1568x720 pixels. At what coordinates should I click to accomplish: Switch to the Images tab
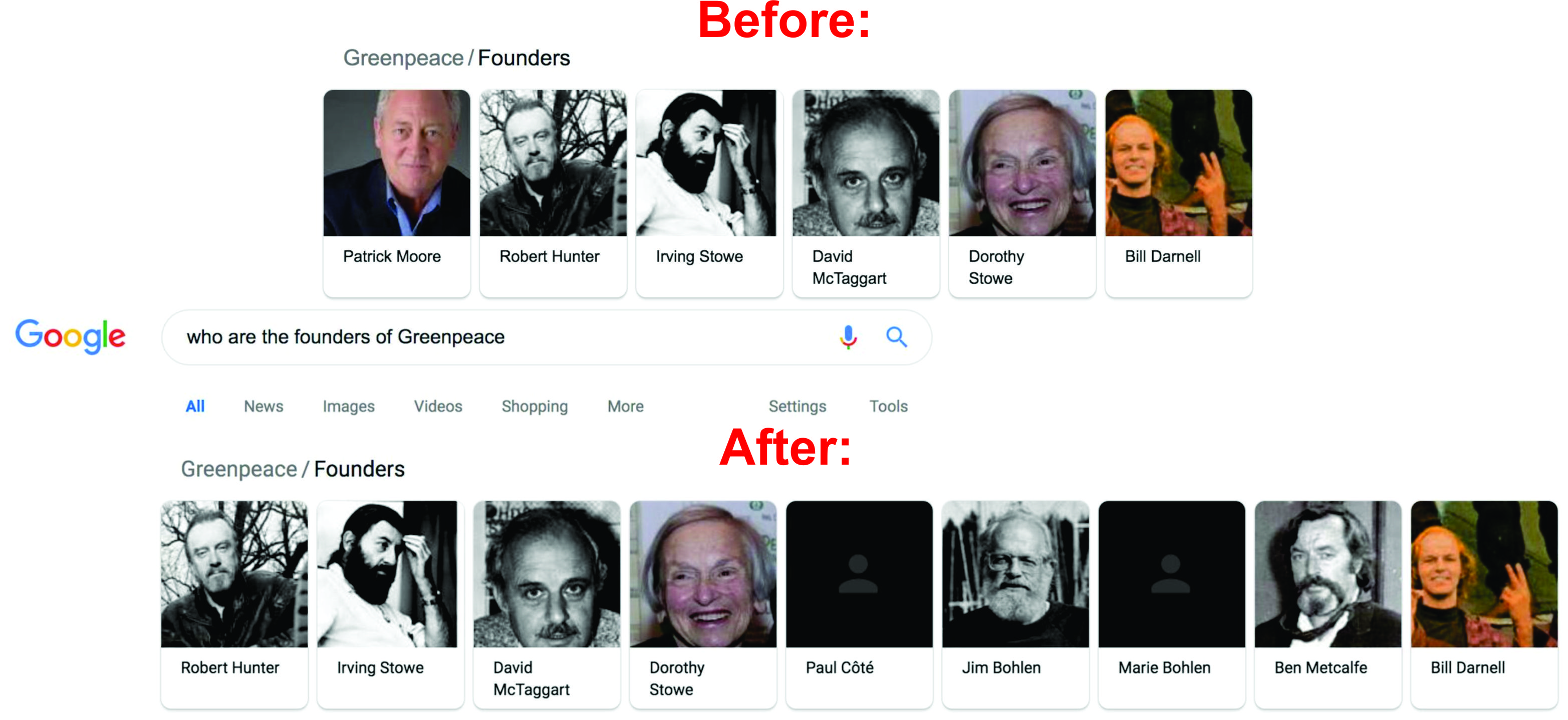point(349,406)
